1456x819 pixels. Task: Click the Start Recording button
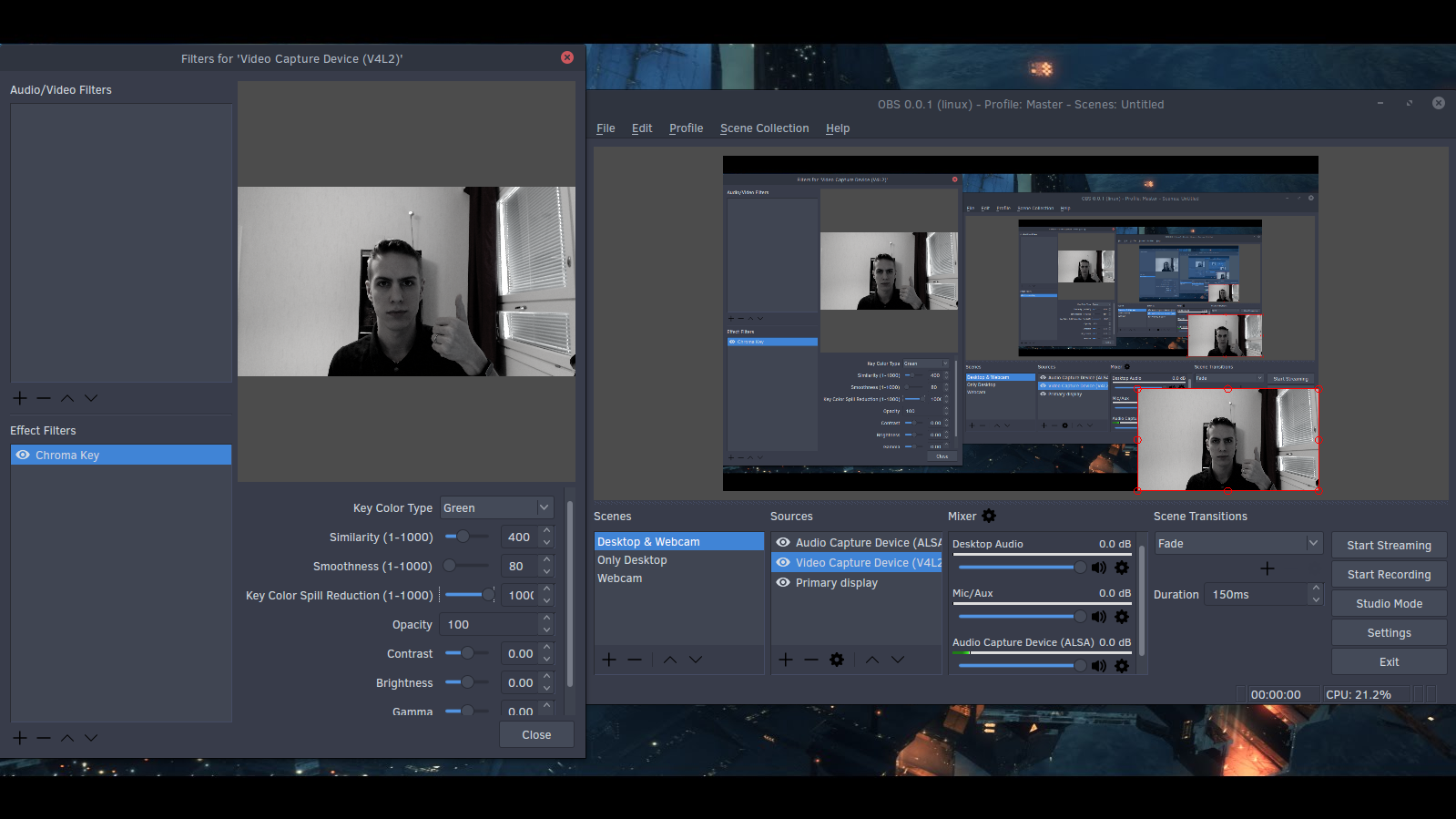click(x=1389, y=575)
